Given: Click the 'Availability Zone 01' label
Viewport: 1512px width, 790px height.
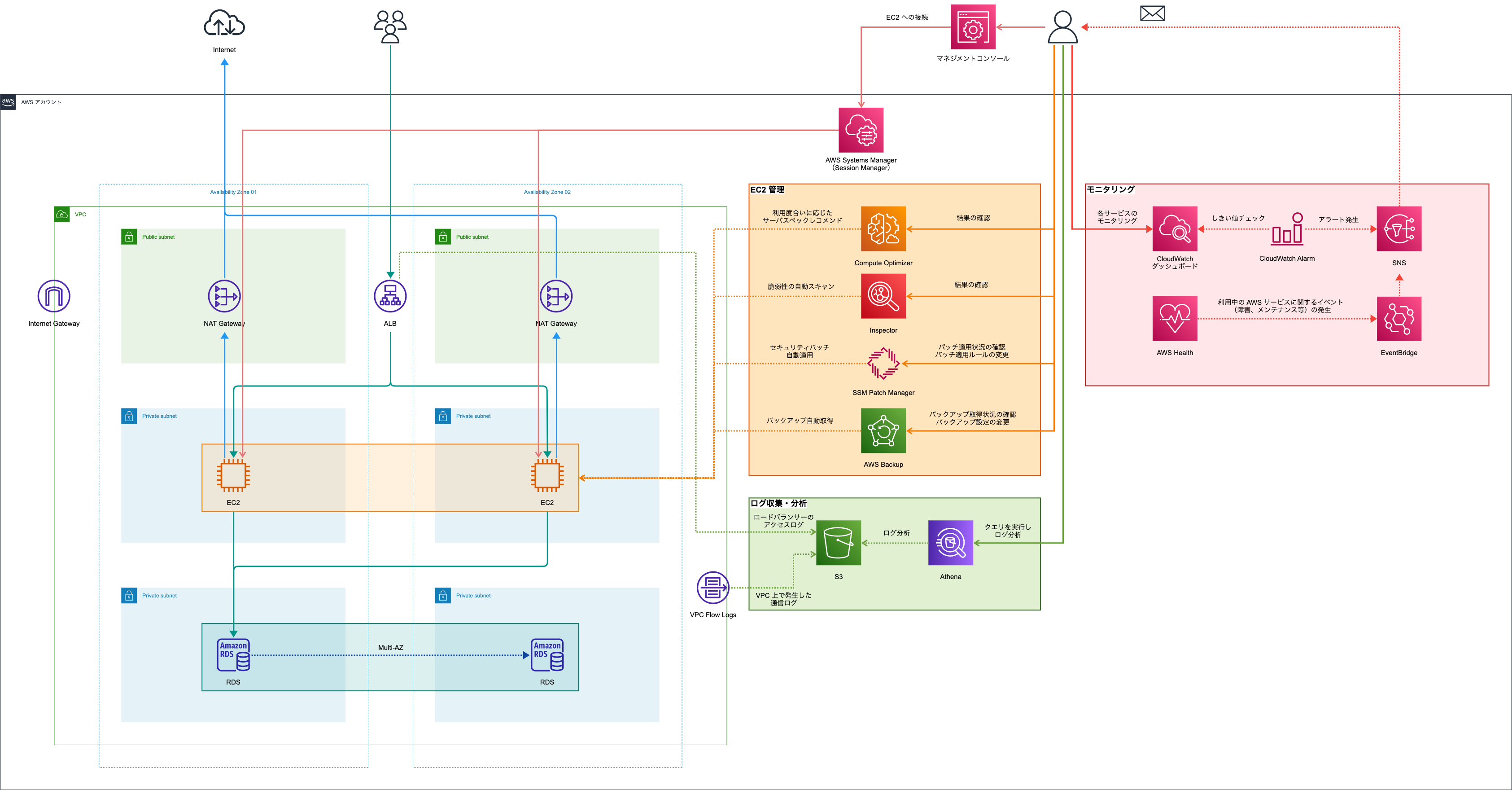Looking at the screenshot, I should 233,192.
